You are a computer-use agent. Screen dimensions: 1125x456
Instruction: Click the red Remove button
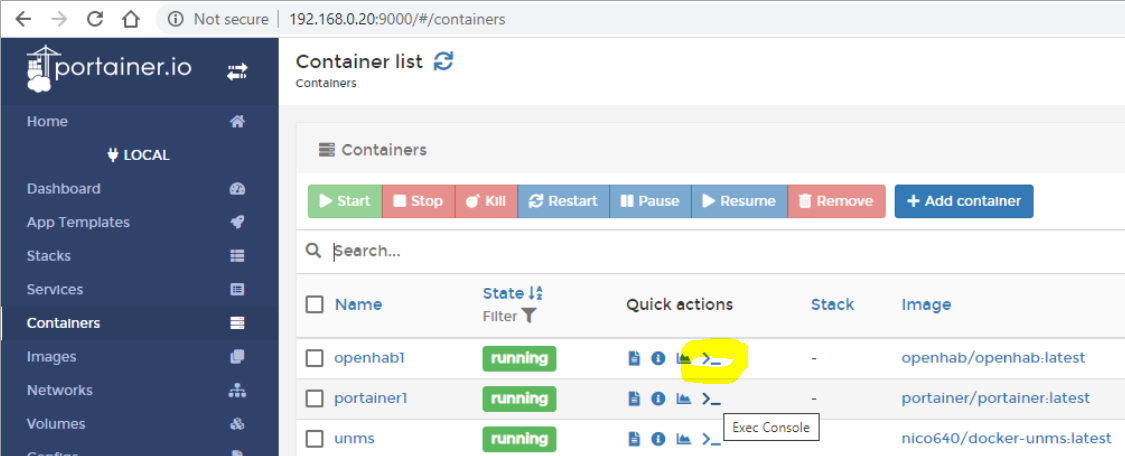(x=837, y=201)
